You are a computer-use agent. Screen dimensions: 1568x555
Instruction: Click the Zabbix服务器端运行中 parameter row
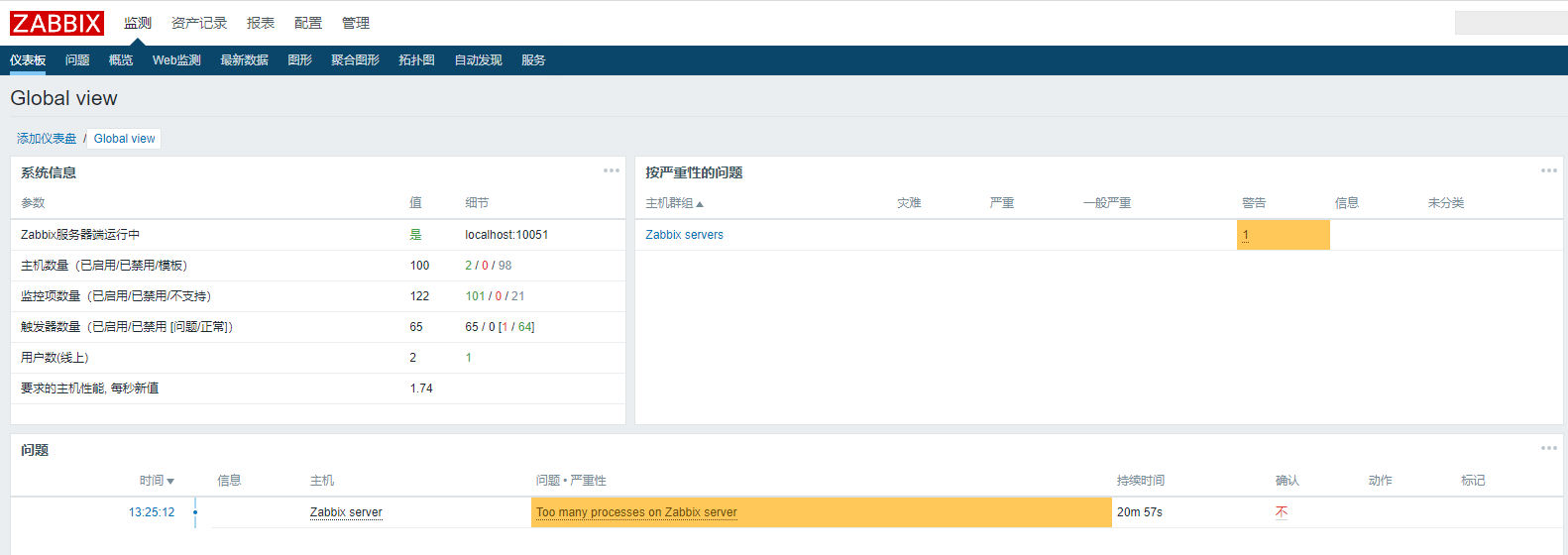(x=318, y=235)
